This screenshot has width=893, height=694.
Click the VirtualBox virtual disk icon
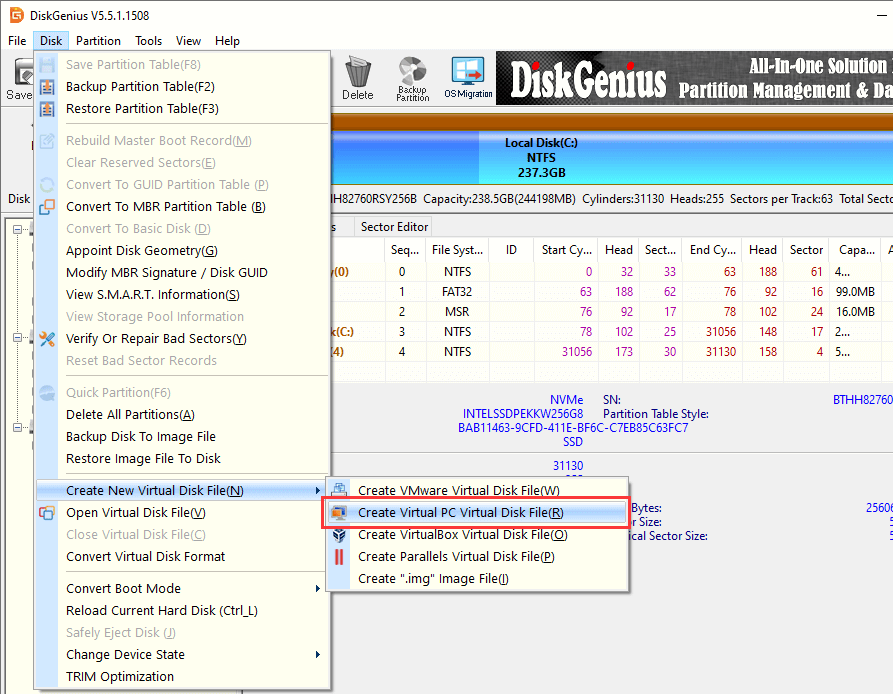340,534
